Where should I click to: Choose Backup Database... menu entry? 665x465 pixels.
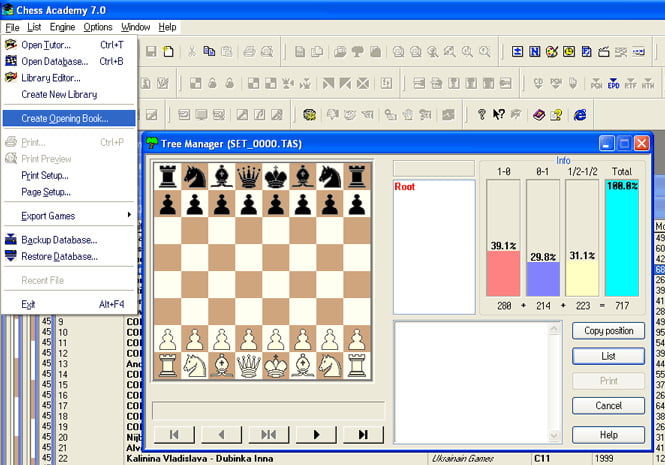69,240
